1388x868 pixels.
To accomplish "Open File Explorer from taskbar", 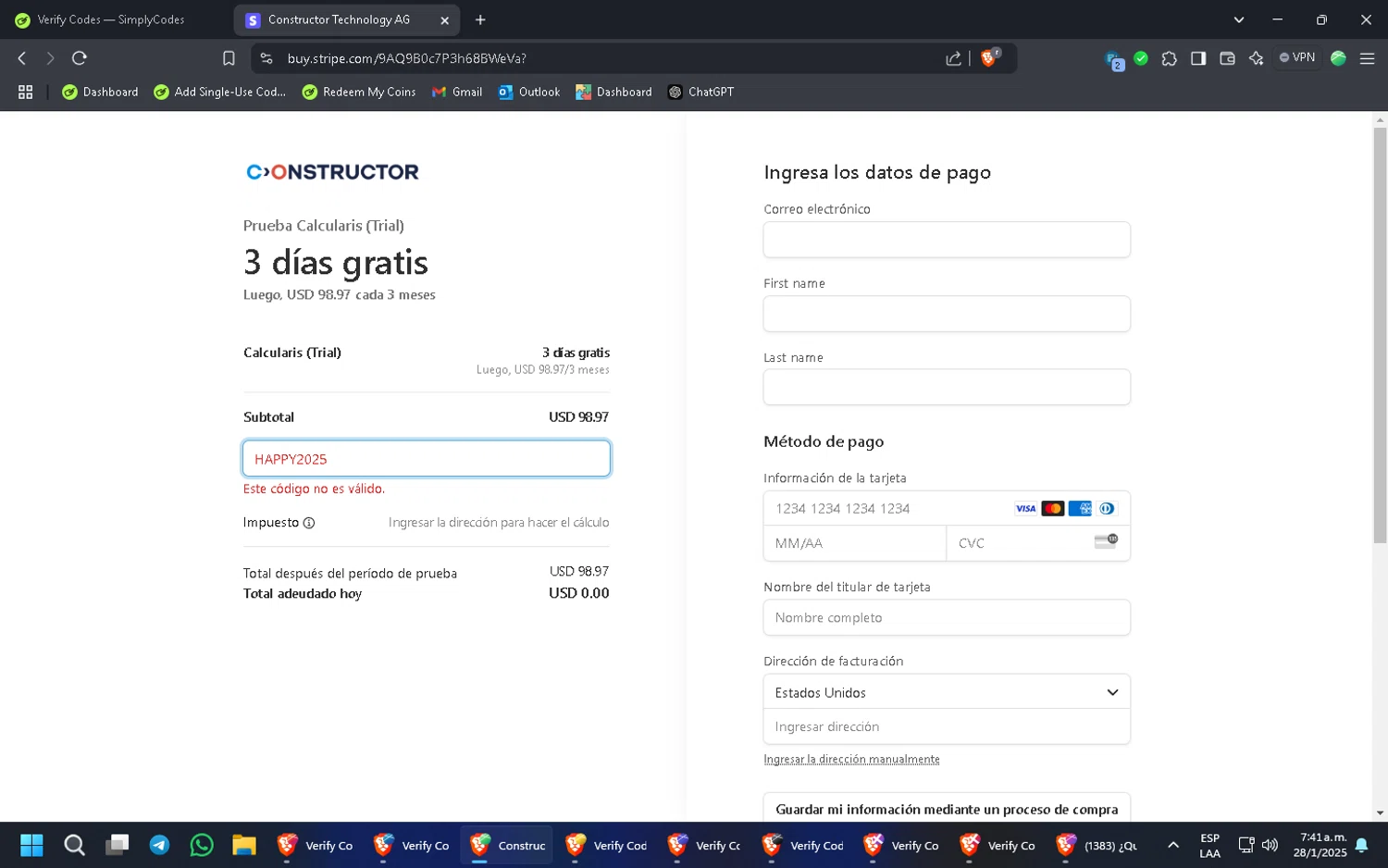I will (x=244, y=845).
